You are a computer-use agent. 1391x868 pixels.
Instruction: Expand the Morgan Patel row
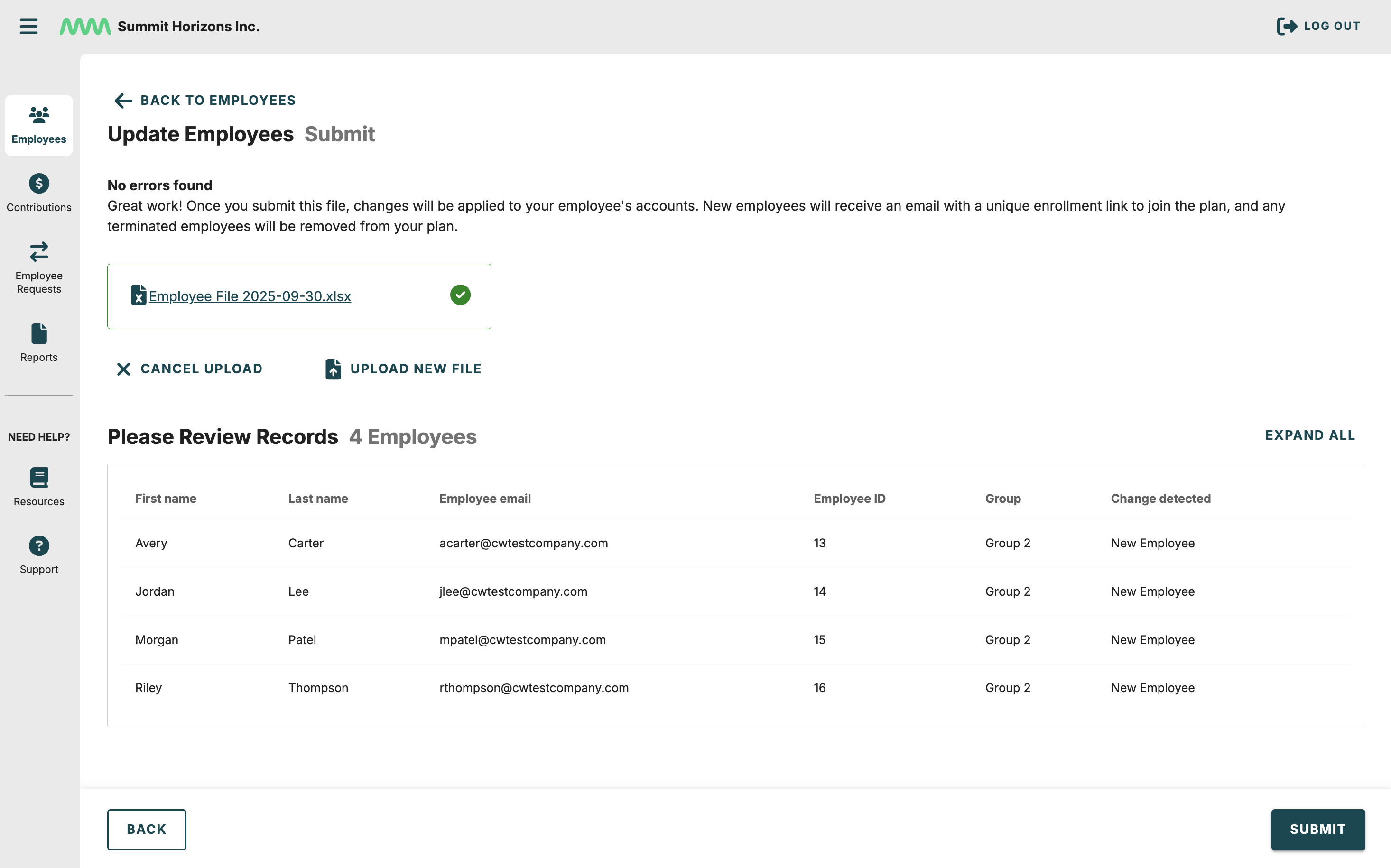pos(736,640)
